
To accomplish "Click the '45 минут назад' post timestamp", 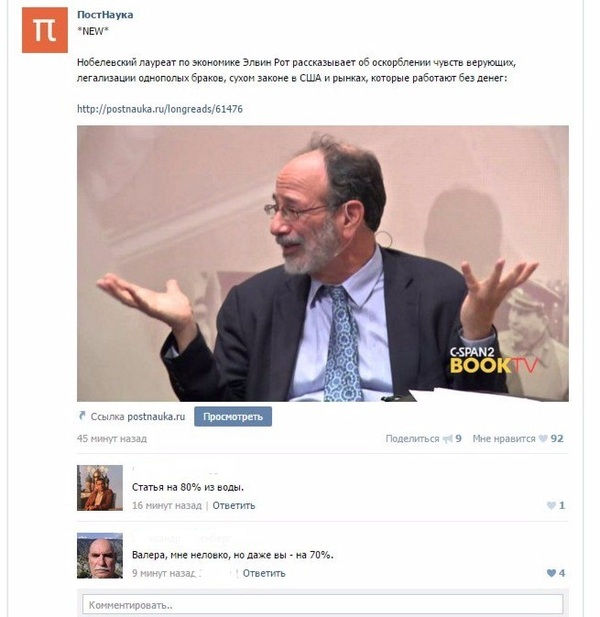I will click(112, 438).
